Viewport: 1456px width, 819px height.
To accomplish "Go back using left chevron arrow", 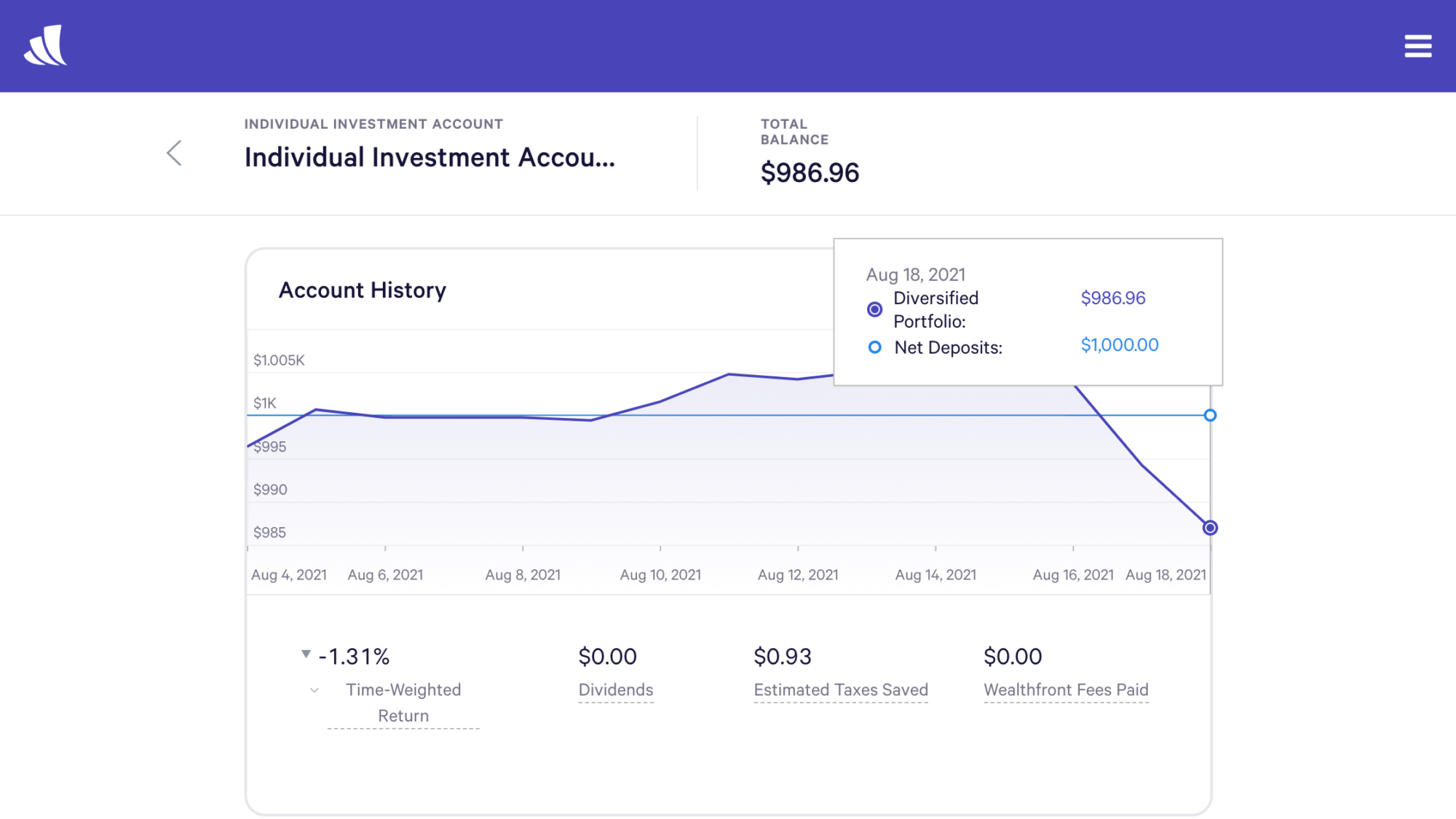I will pos(174,153).
